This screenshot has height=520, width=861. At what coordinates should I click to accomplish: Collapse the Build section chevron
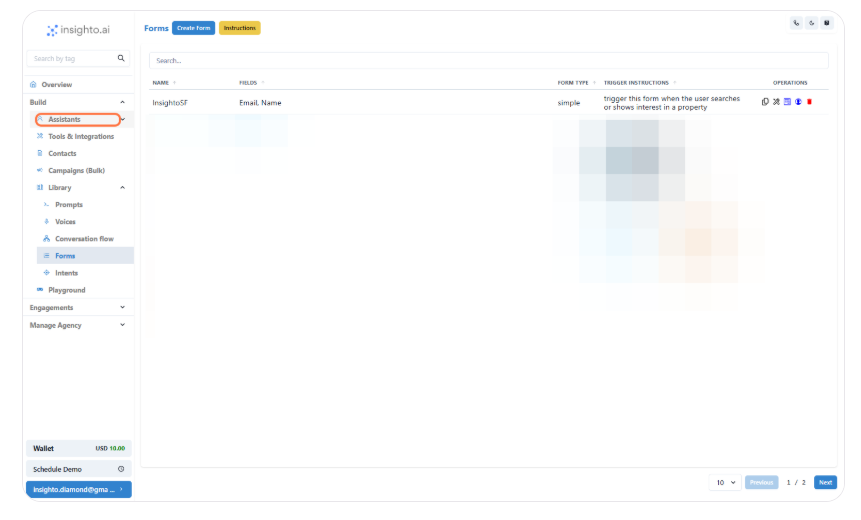click(x=122, y=102)
